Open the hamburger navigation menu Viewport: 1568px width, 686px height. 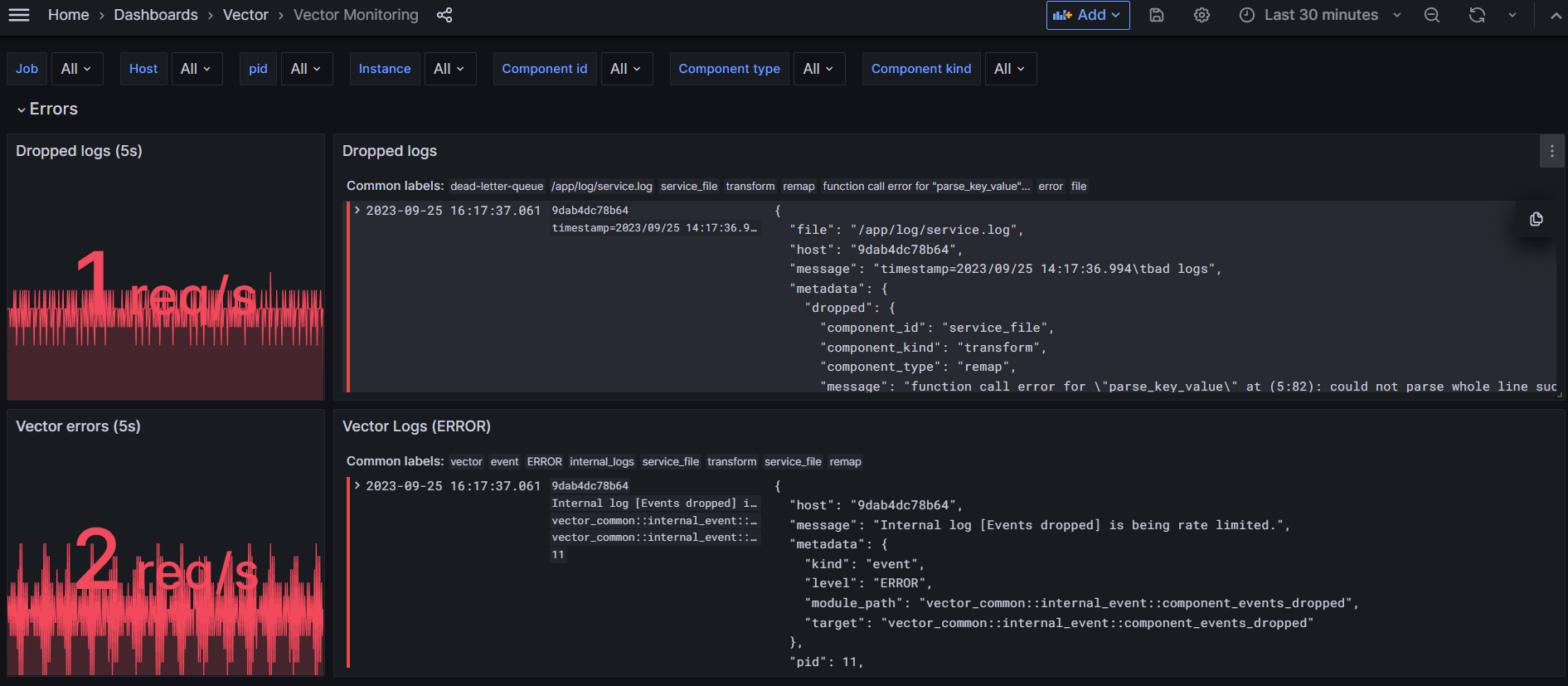point(18,15)
